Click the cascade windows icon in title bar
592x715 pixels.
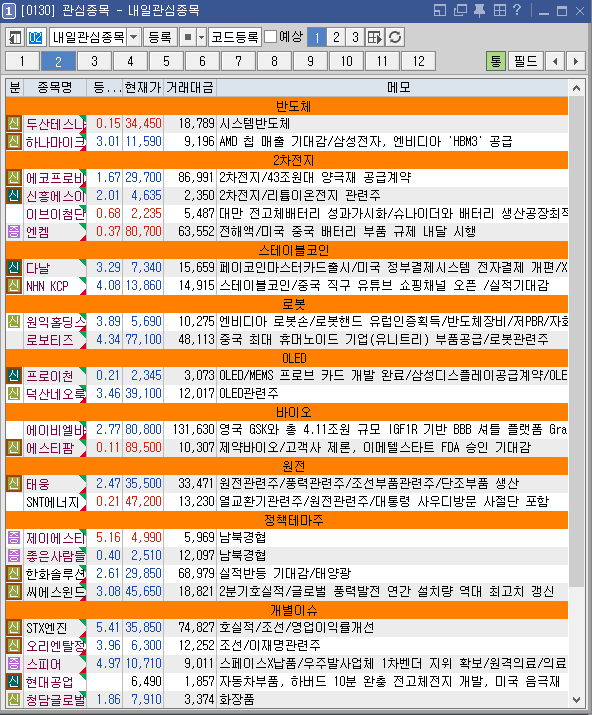click(x=460, y=10)
